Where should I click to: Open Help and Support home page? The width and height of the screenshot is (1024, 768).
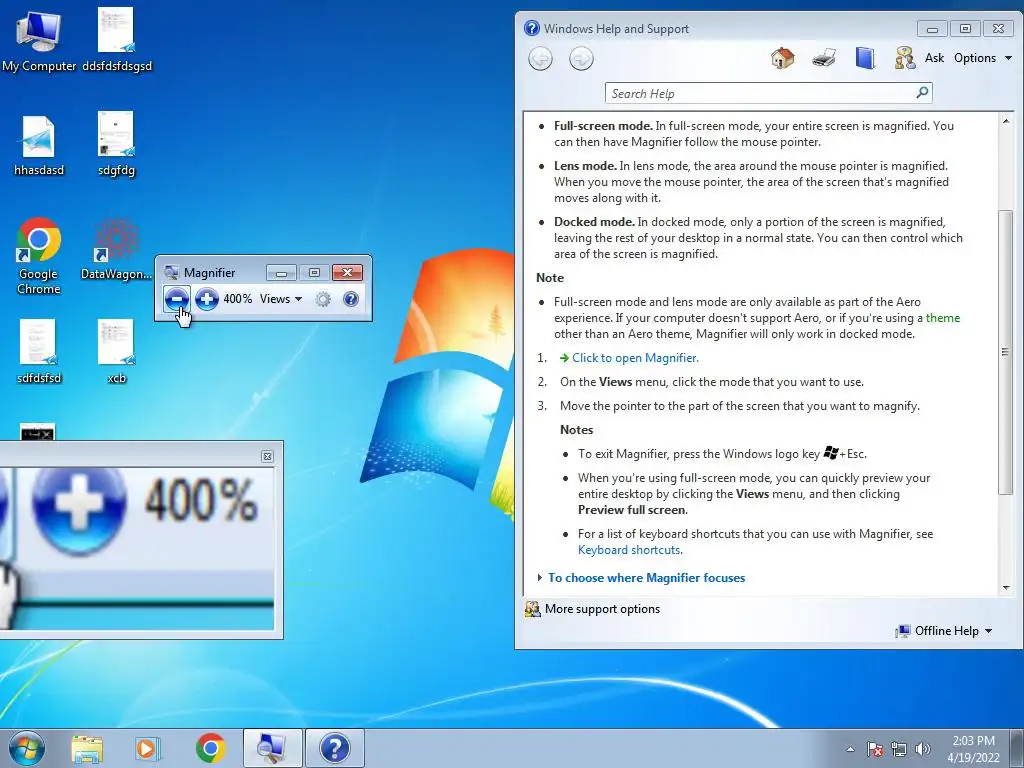point(782,58)
